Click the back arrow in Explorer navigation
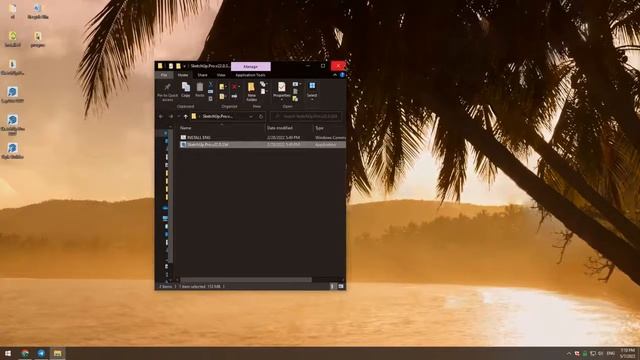Screen dimensions: 640x360 pos(161,116)
